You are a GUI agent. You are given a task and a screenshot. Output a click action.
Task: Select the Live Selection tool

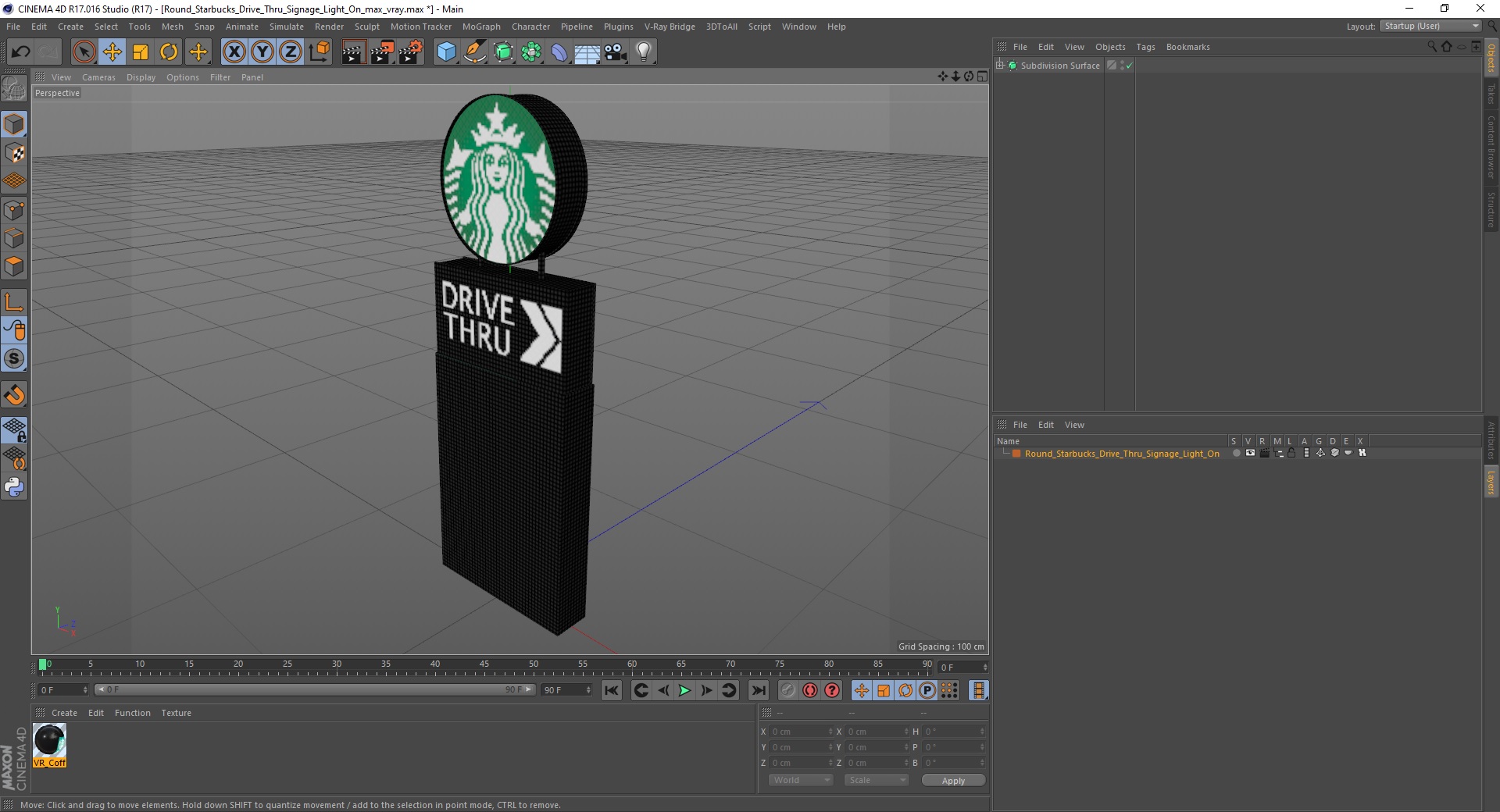coord(84,52)
